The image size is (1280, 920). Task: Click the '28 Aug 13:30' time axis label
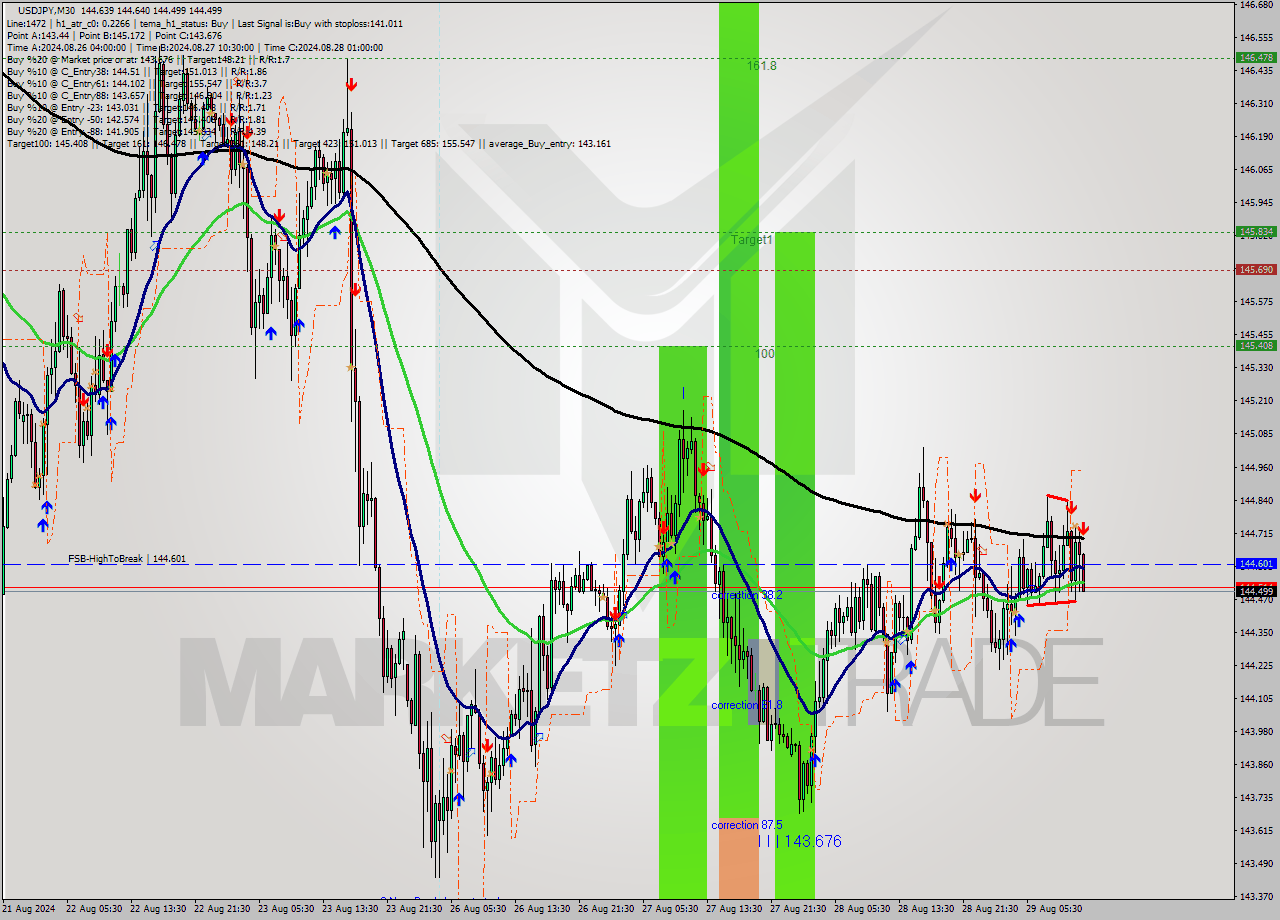click(926, 909)
